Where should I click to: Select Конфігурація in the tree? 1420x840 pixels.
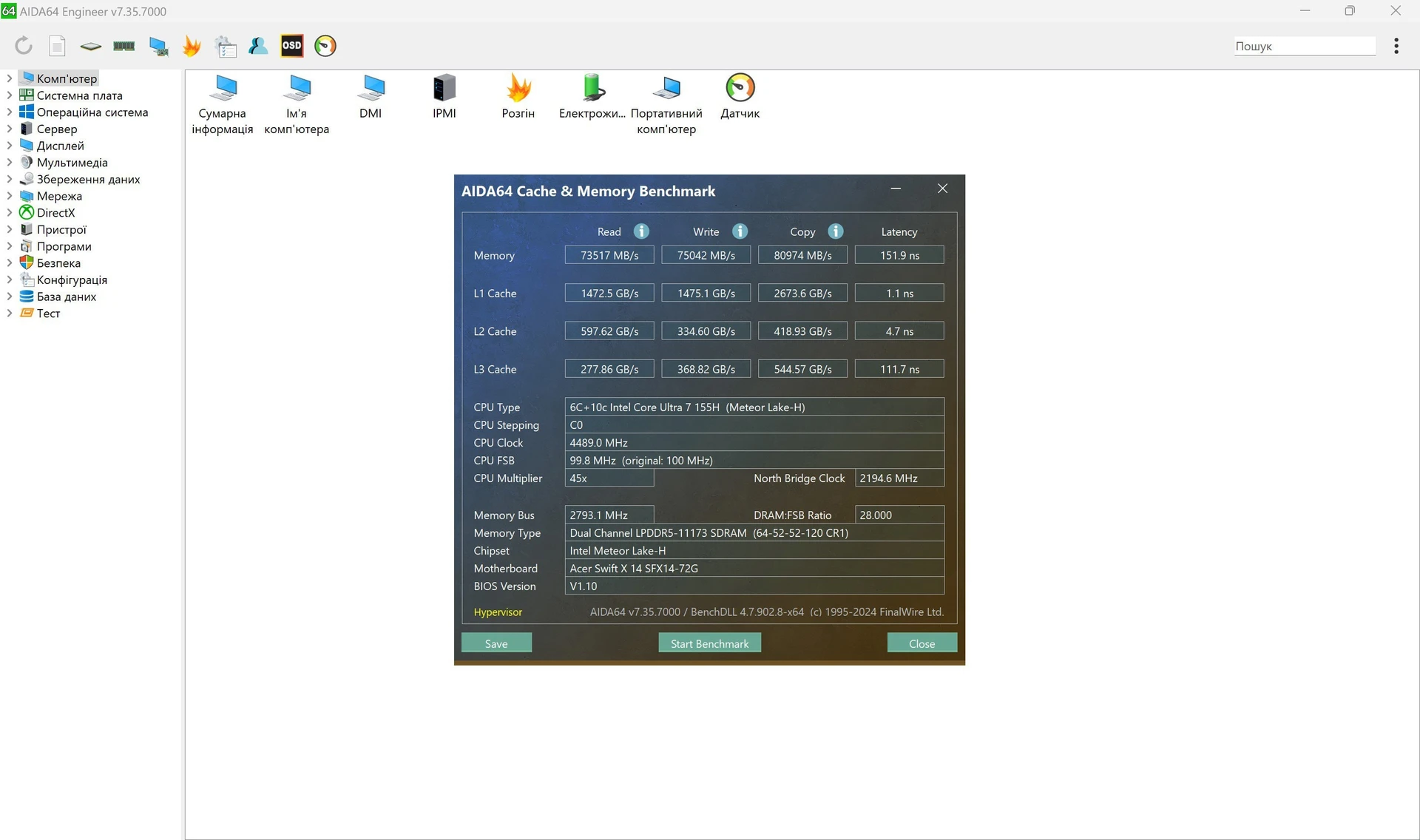click(72, 280)
